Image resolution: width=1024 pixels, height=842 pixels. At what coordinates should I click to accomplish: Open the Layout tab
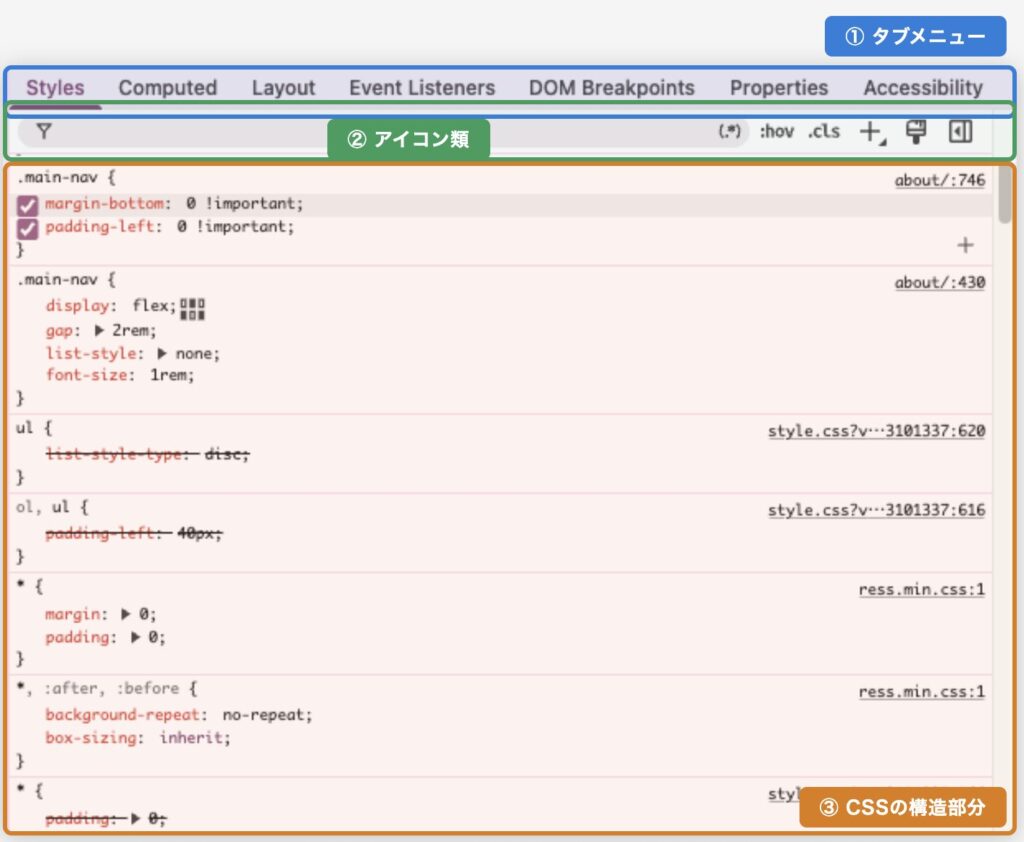(283, 88)
